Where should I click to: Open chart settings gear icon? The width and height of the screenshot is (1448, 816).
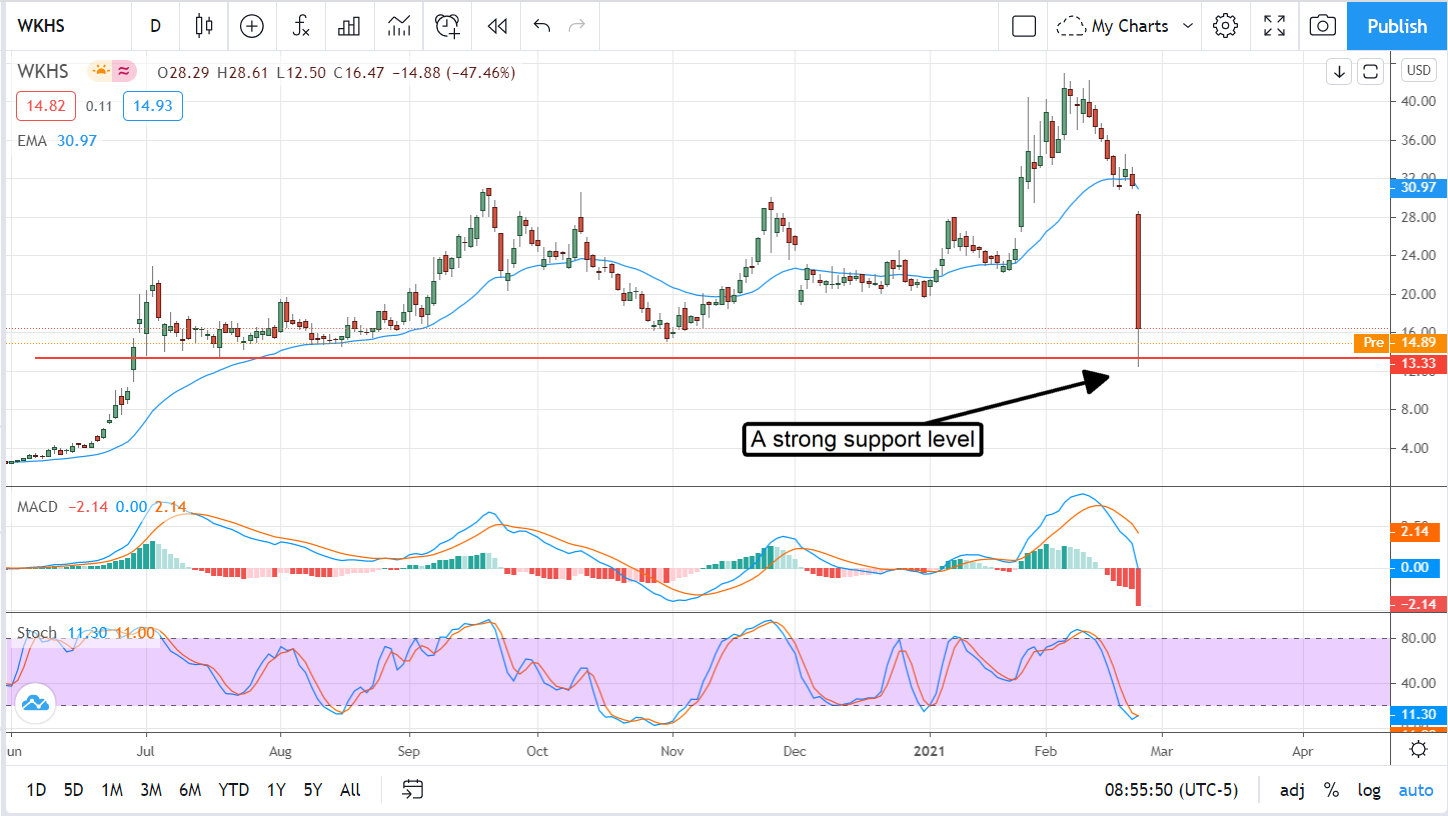1225,26
